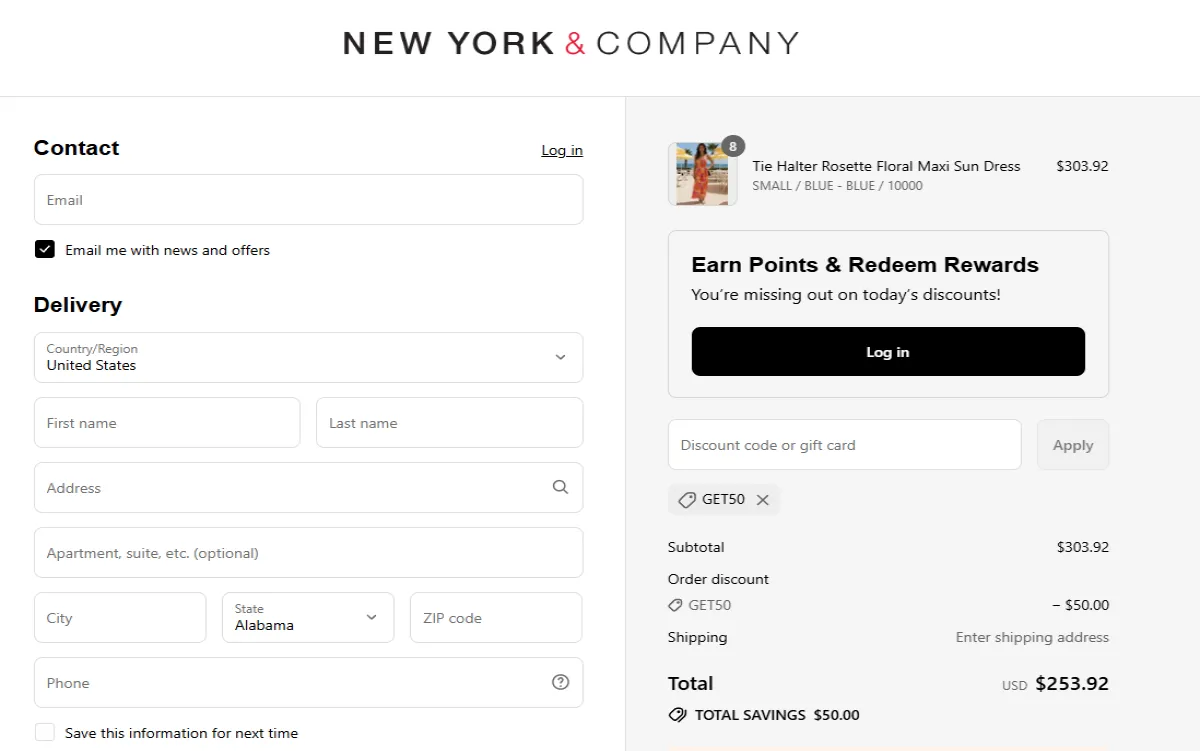Click the Log in link in the Contact section
The height and width of the screenshot is (751, 1200).
coord(561,150)
